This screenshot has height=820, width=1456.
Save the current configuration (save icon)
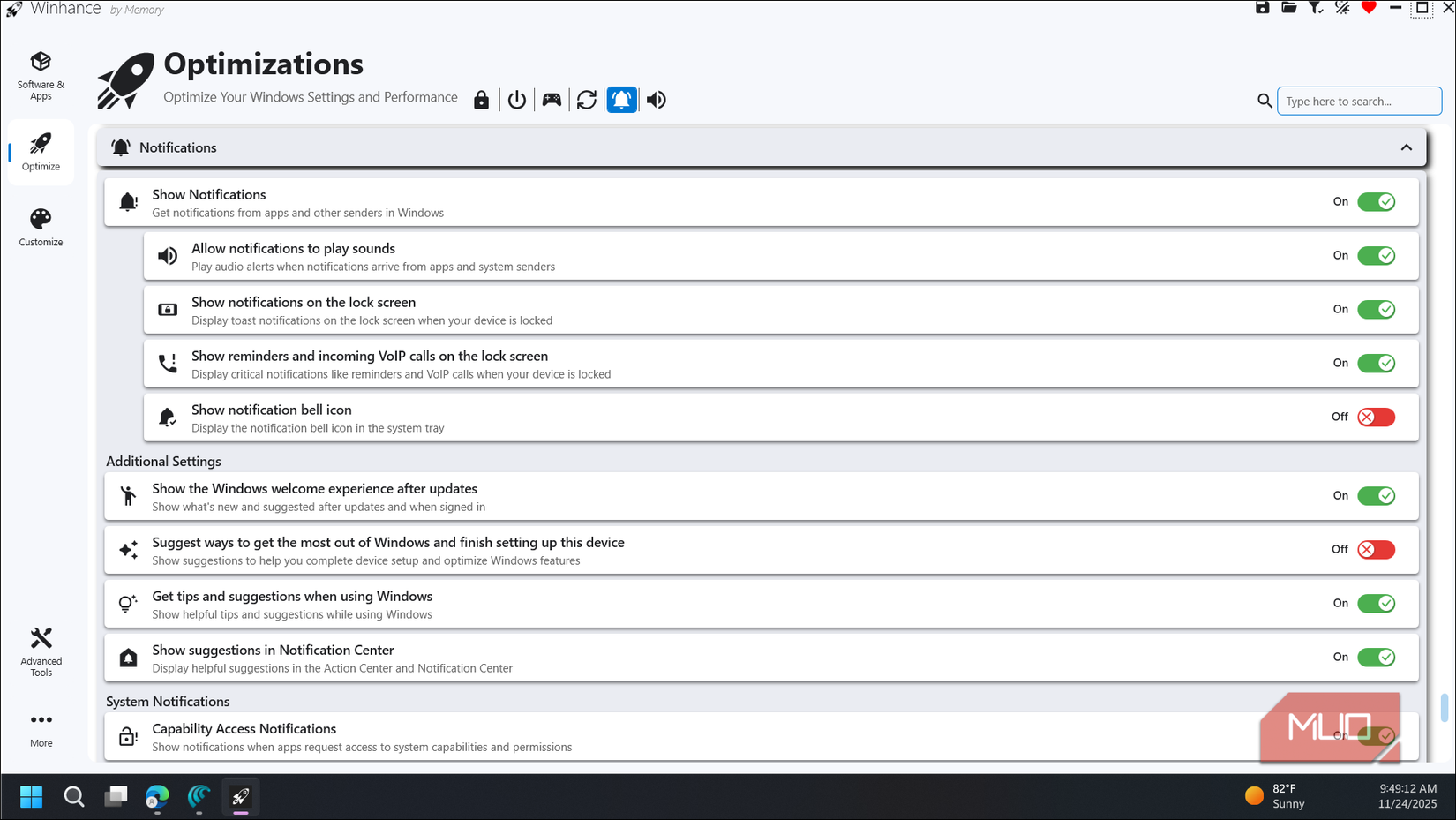tap(1262, 8)
